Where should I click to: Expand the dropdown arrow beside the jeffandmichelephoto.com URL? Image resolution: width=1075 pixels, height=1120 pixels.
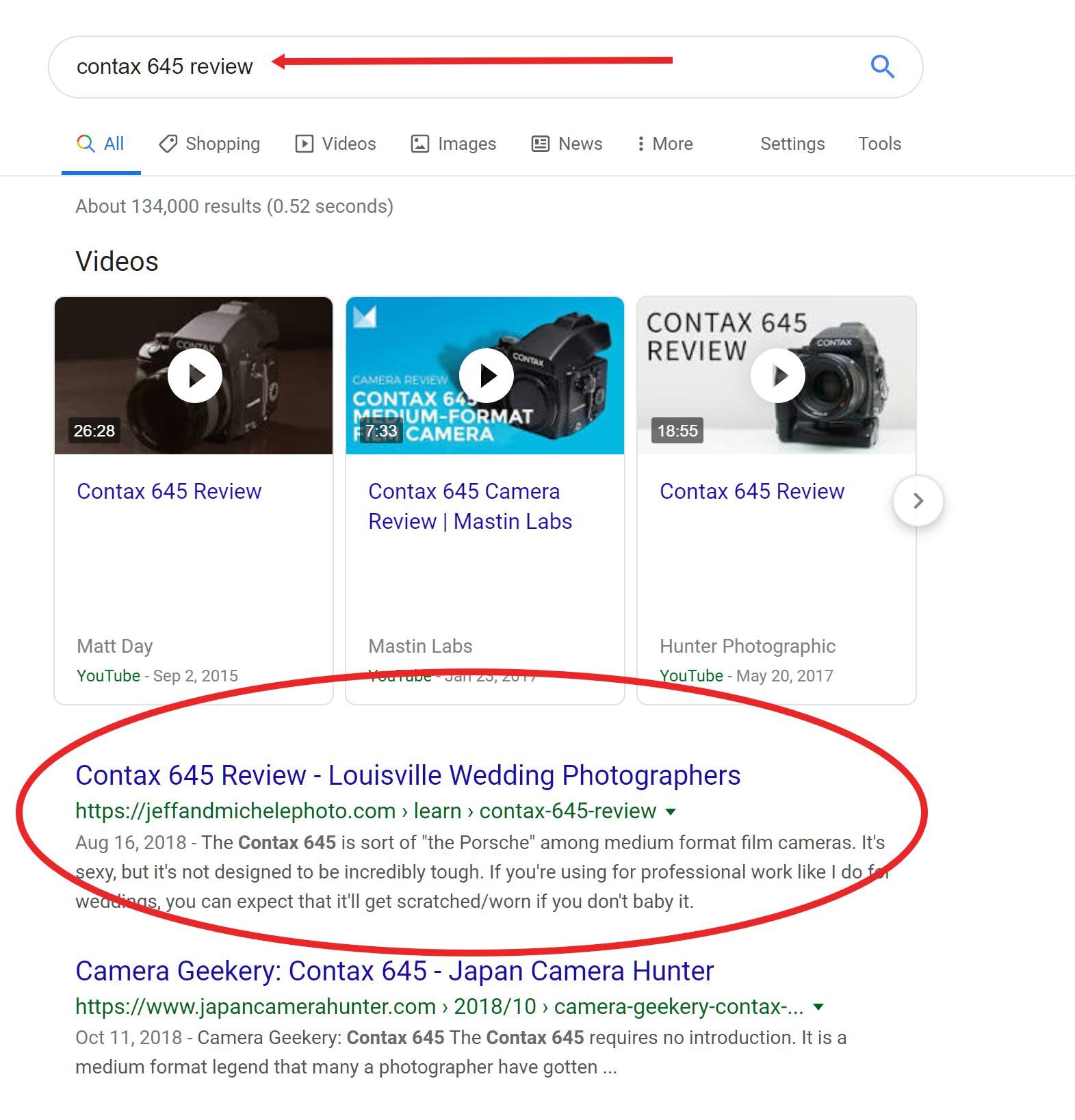[x=671, y=811]
